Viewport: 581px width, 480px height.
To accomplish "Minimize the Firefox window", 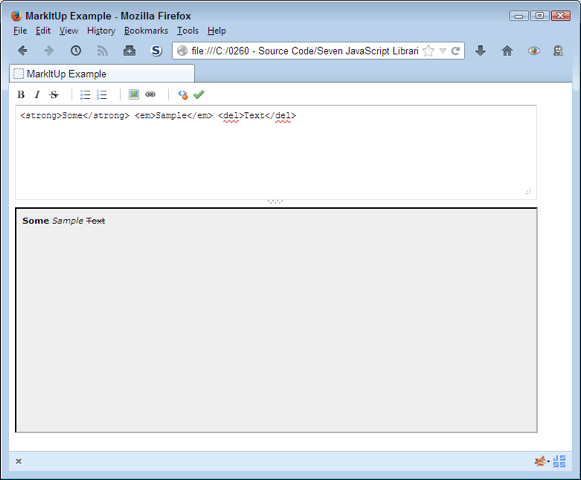I will 519,16.
